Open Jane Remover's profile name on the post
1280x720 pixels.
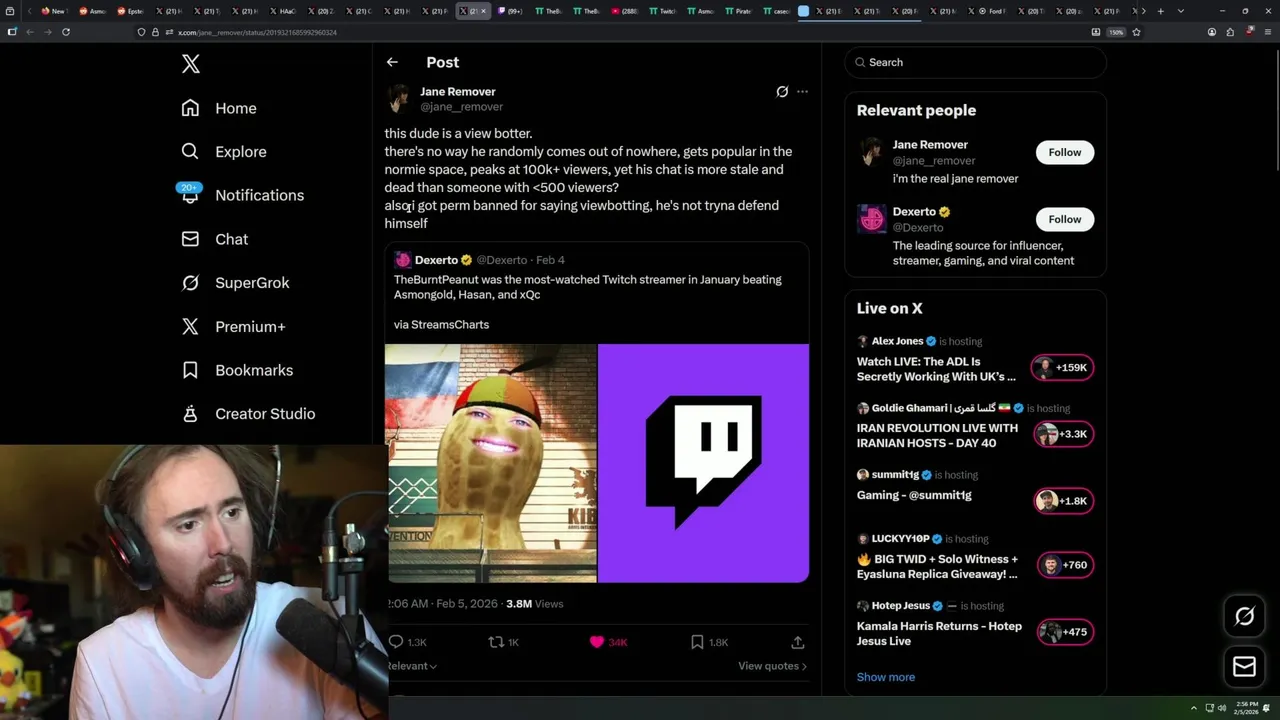coord(457,92)
